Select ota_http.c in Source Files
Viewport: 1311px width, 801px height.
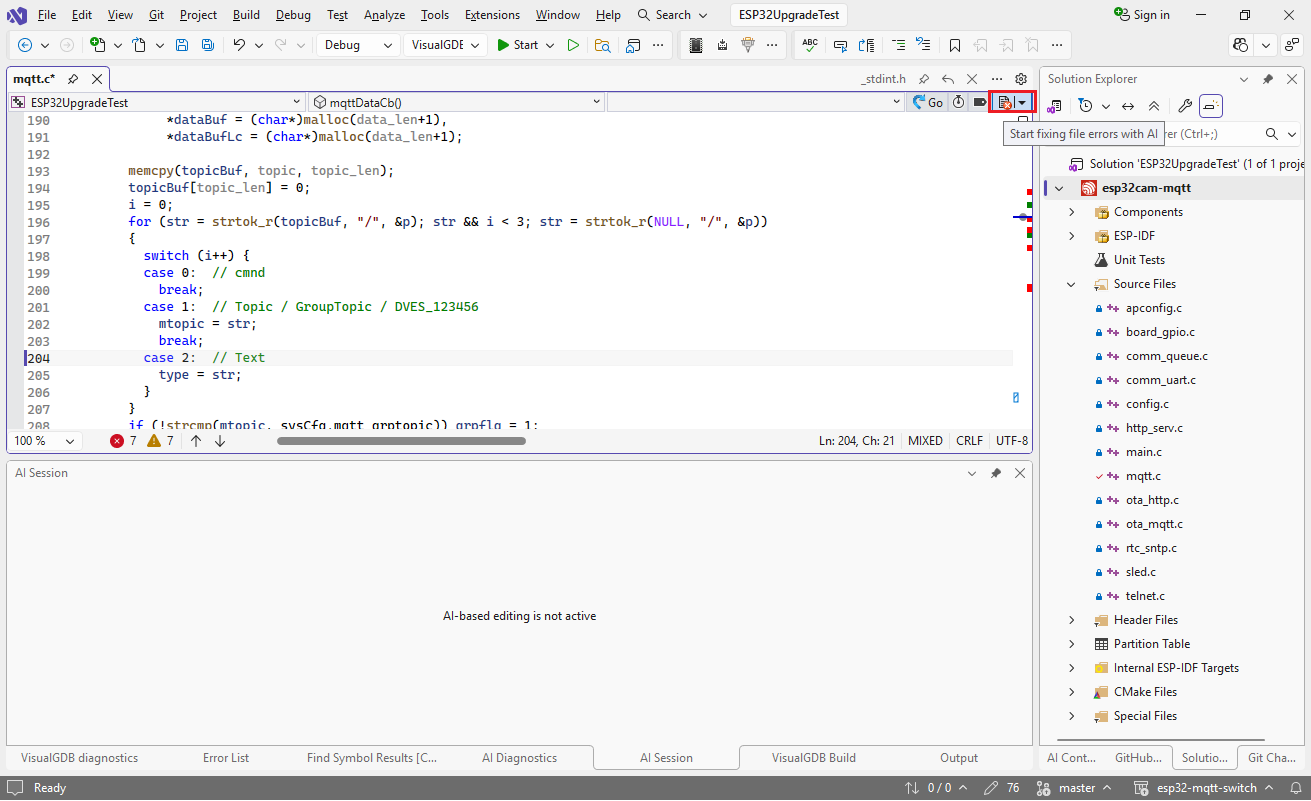[x=1152, y=500]
